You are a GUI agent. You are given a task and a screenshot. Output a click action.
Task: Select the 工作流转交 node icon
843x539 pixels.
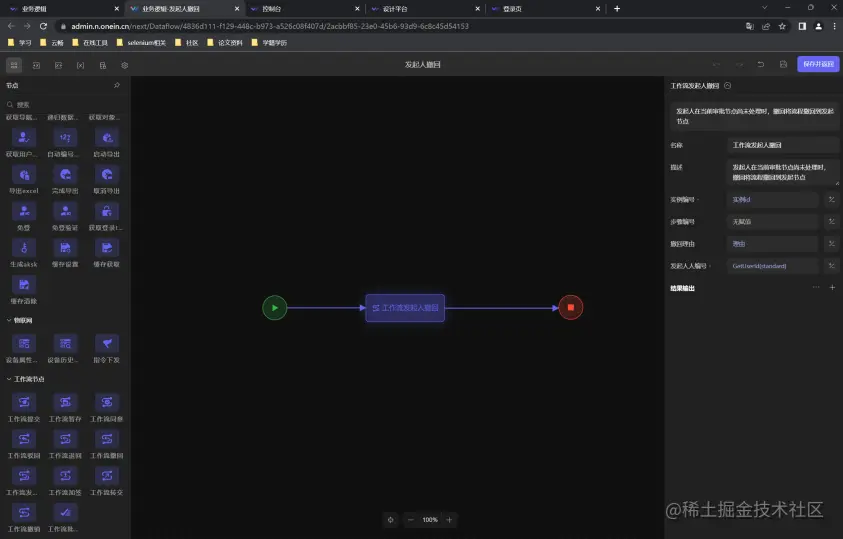click(106, 476)
